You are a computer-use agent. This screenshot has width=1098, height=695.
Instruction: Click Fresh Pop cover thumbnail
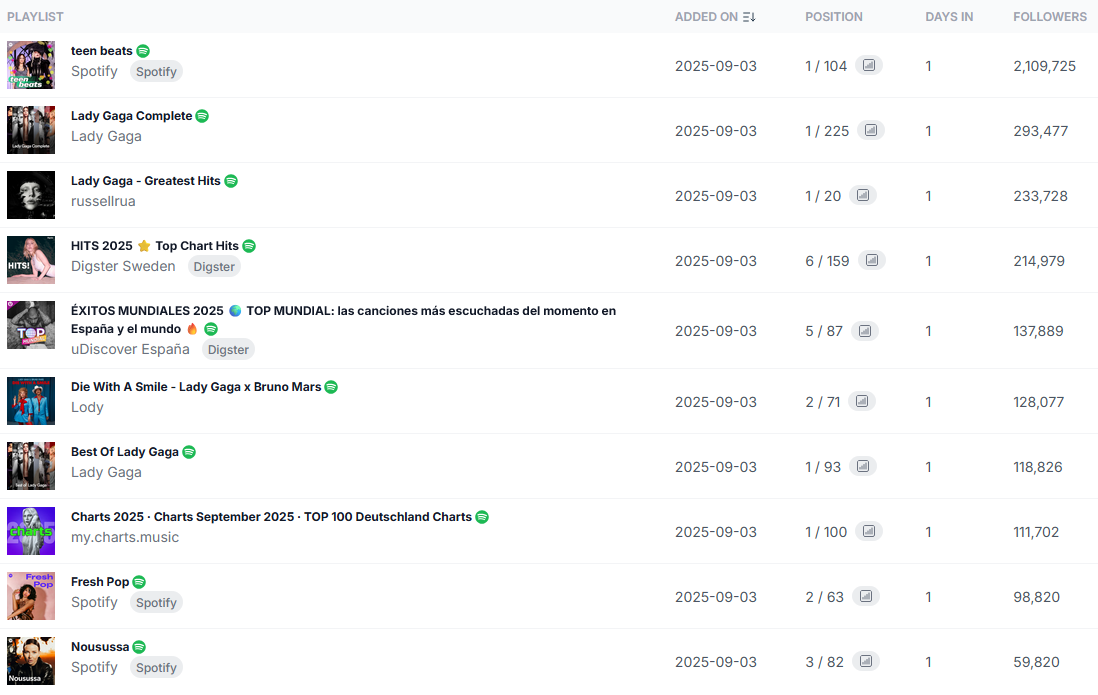click(31, 596)
